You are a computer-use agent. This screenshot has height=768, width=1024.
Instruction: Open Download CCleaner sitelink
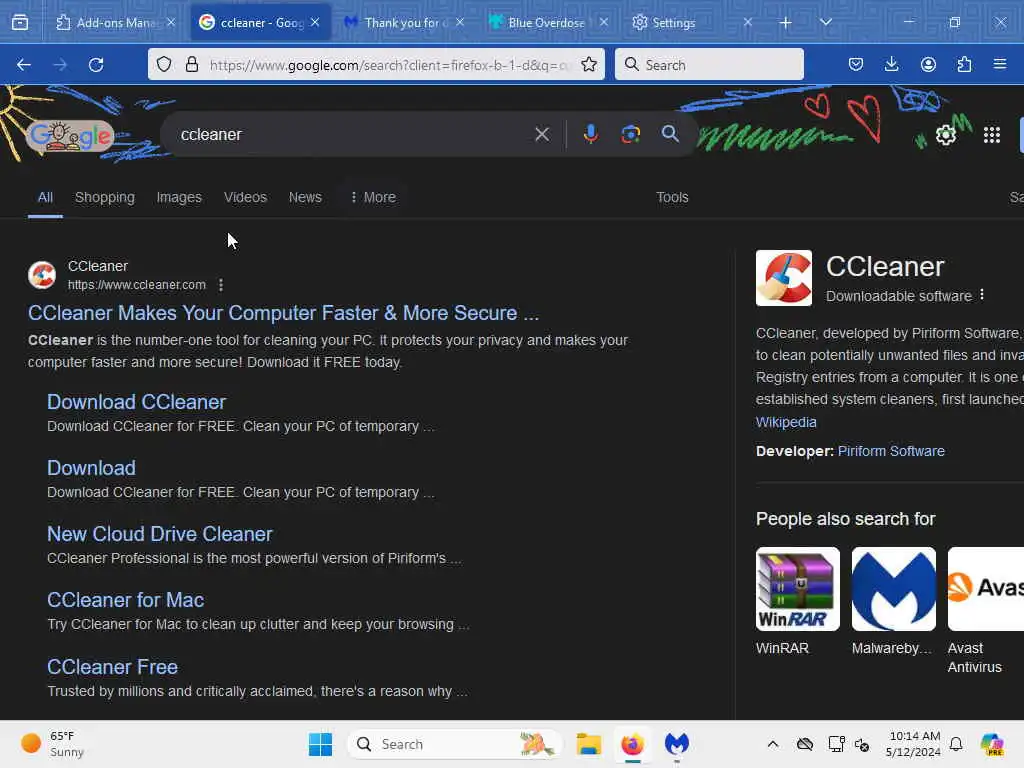click(x=136, y=402)
